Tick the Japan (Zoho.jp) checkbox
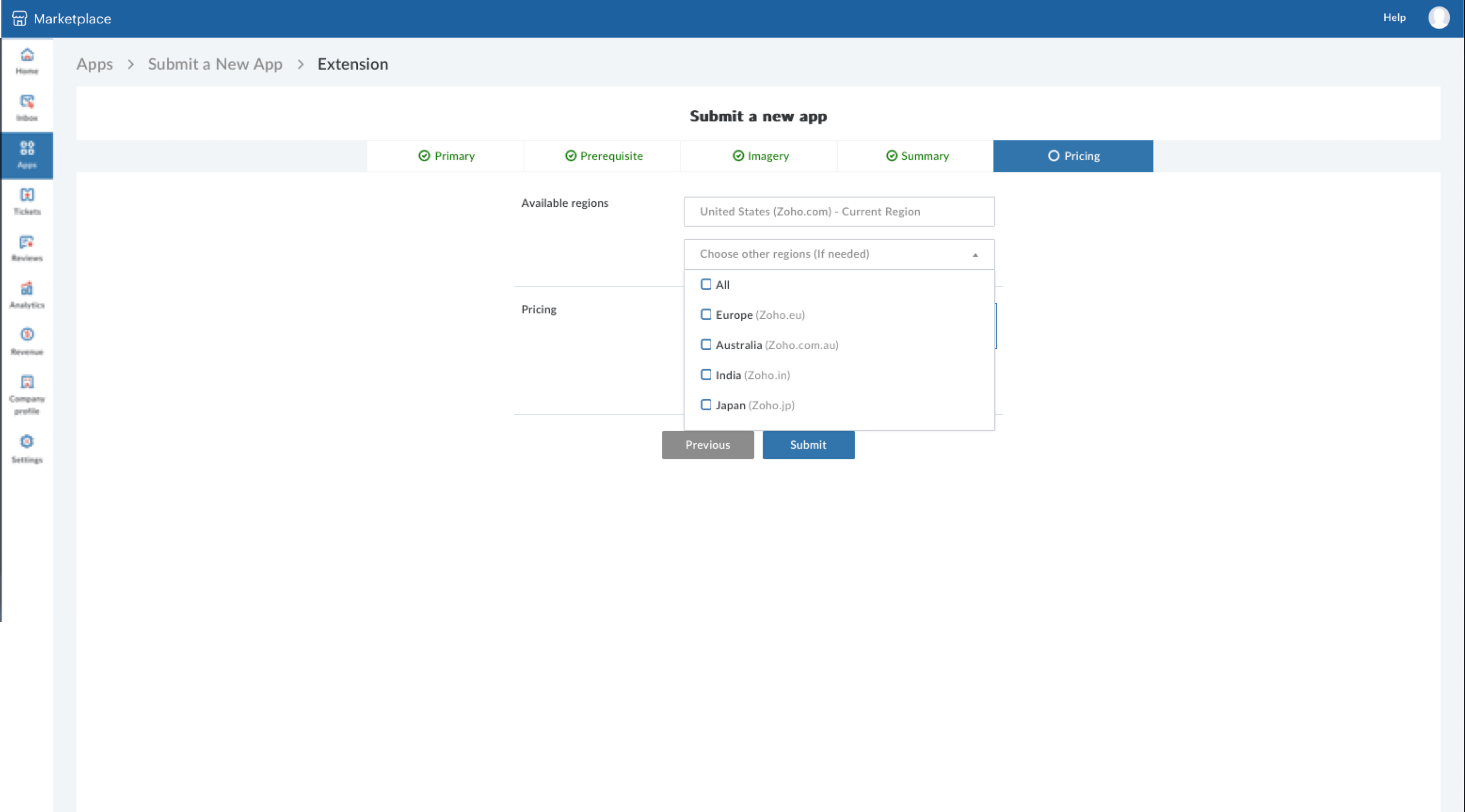Viewport: 1465px width, 812px height. click(x=706, y=405)
